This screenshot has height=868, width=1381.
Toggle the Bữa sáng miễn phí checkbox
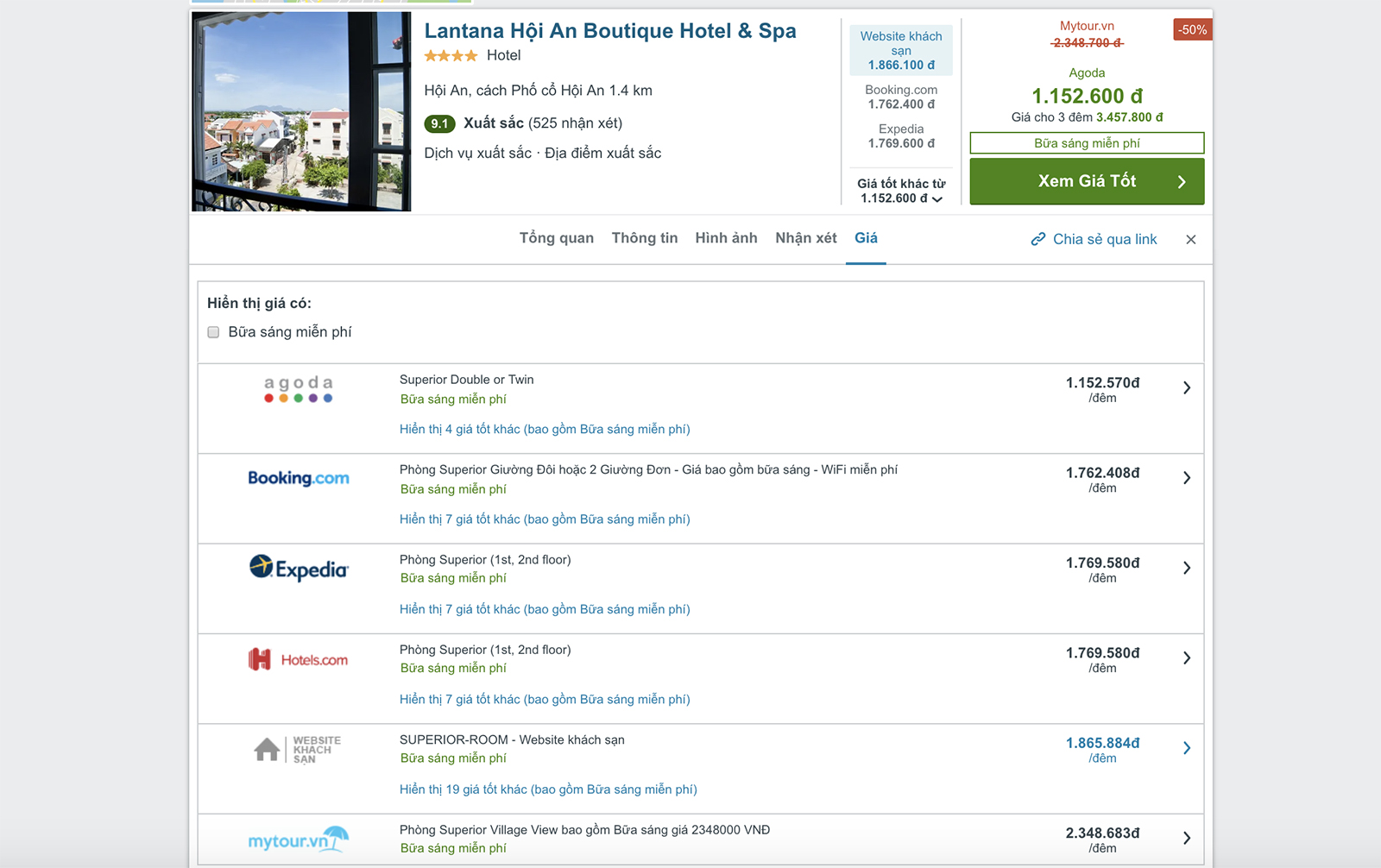pos(213,332)
